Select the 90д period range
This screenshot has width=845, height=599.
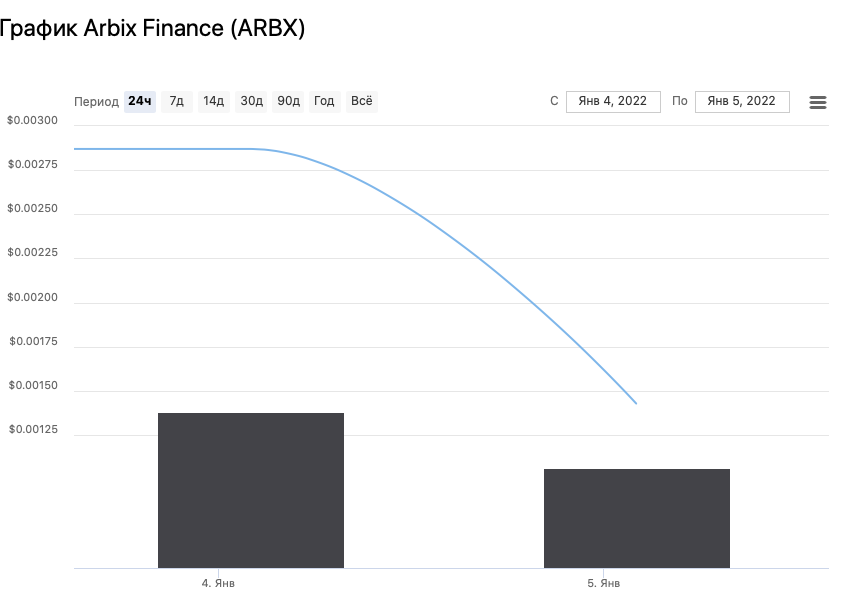[x=288, y=101]
